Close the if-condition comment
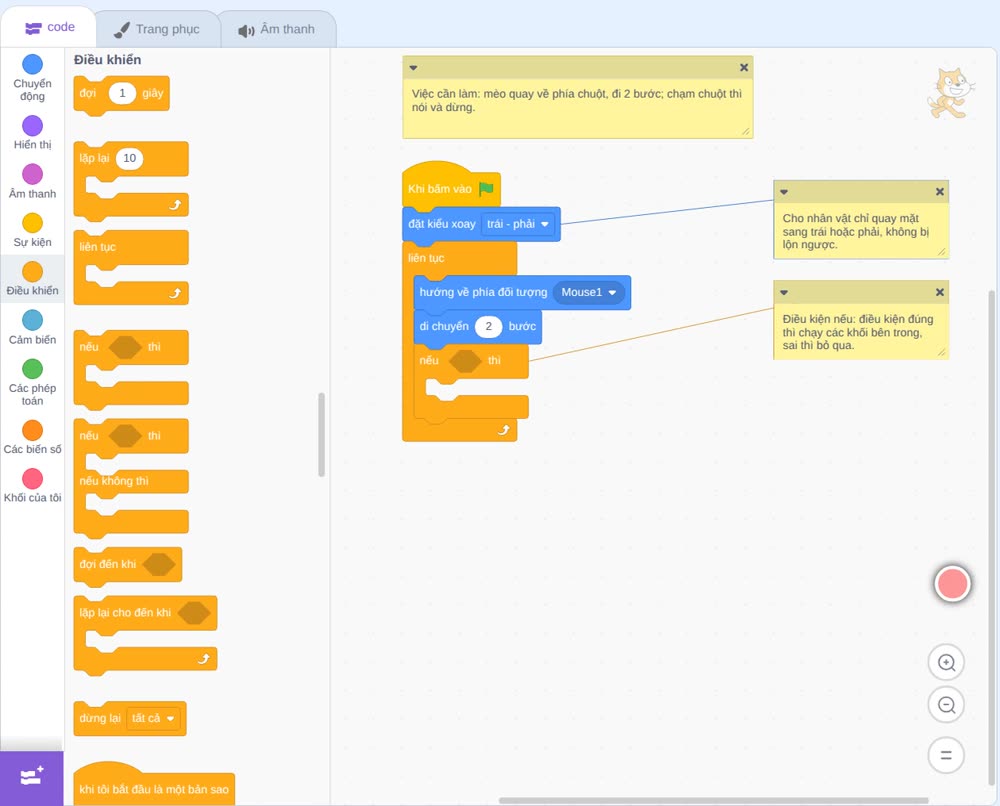Viewport: 1000px width, 806px height. click(939, 292)
